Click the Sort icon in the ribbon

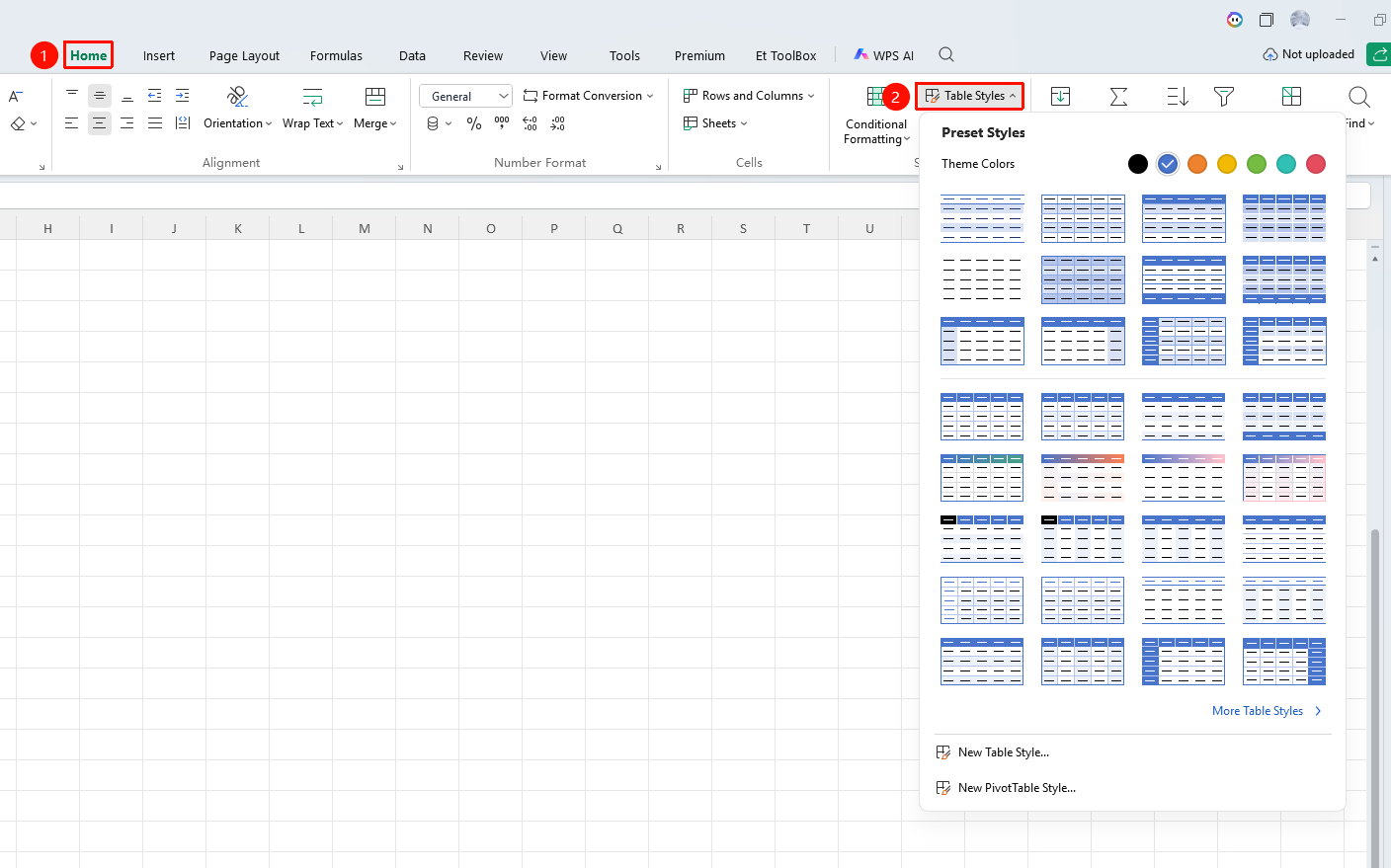click(x=1177, y=96)
